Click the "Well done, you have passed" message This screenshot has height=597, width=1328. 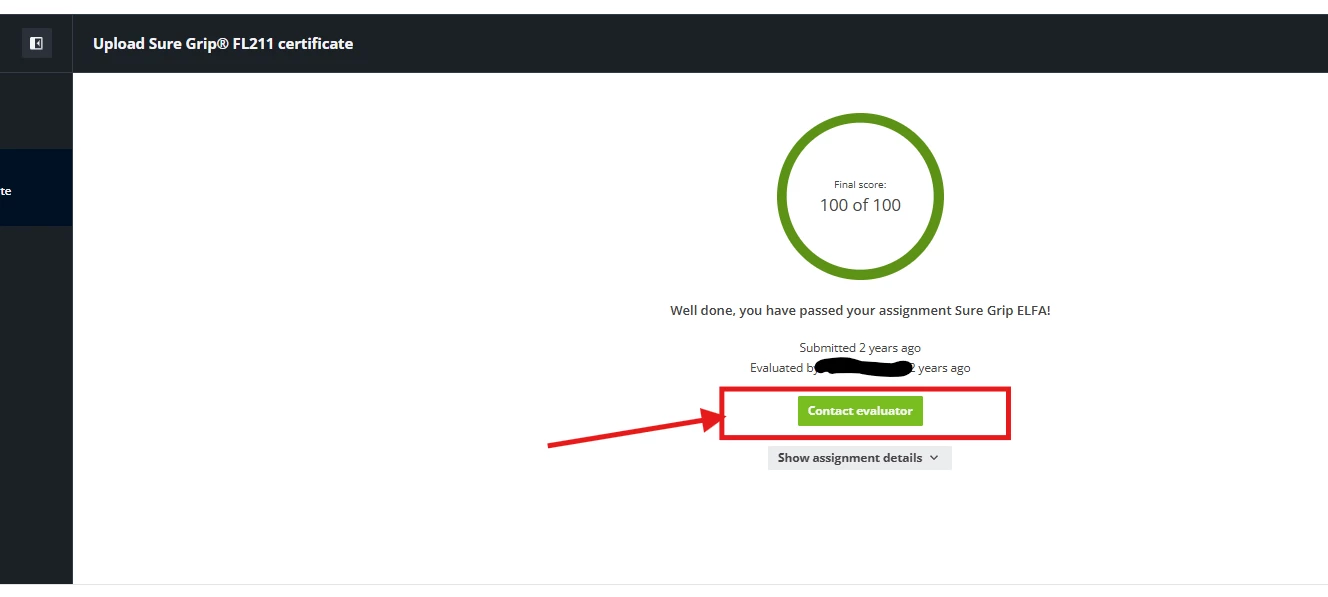860,311
